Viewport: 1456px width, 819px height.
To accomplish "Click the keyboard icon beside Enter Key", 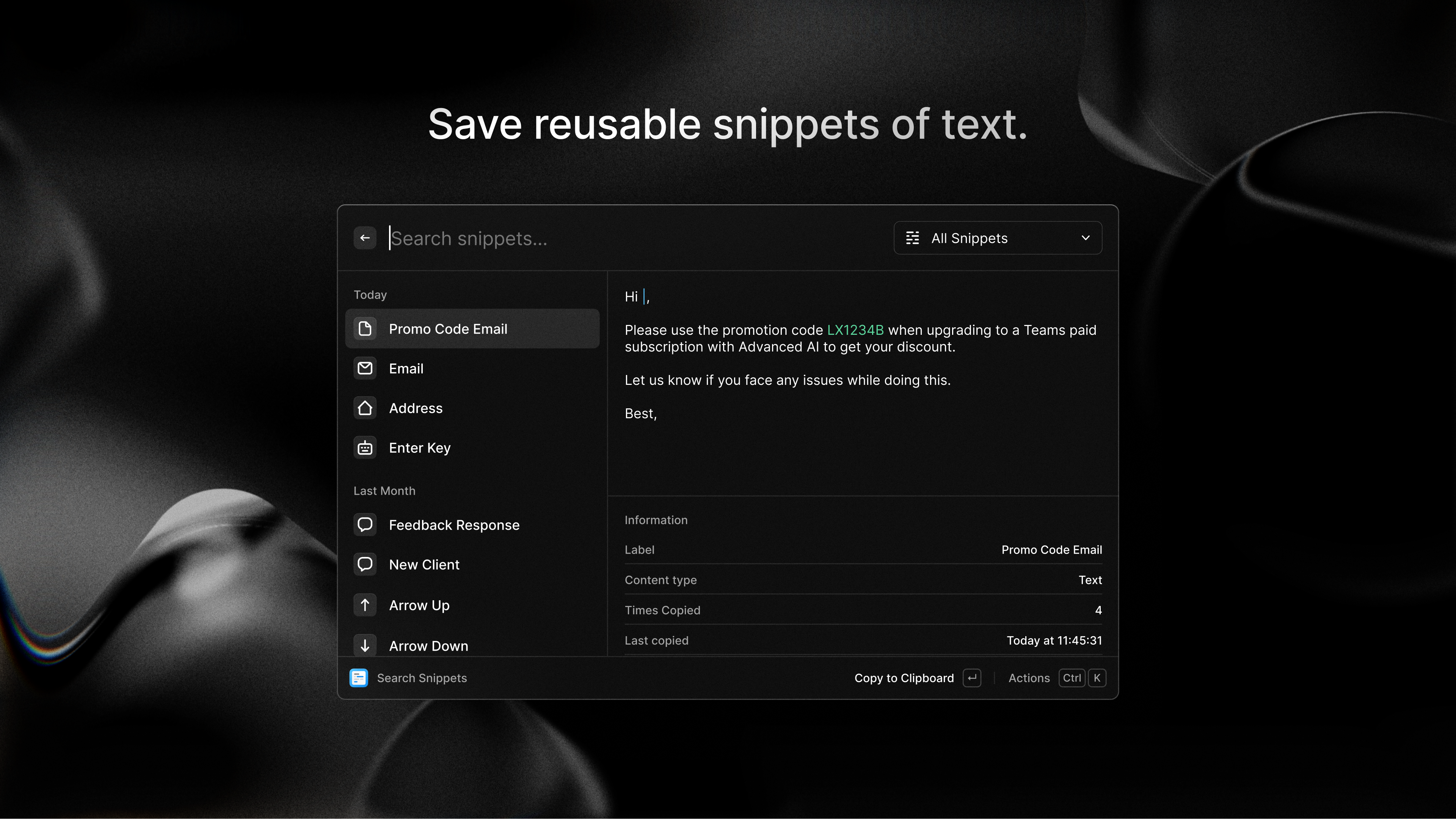I will pyautogui.click(x=364, y=448).
